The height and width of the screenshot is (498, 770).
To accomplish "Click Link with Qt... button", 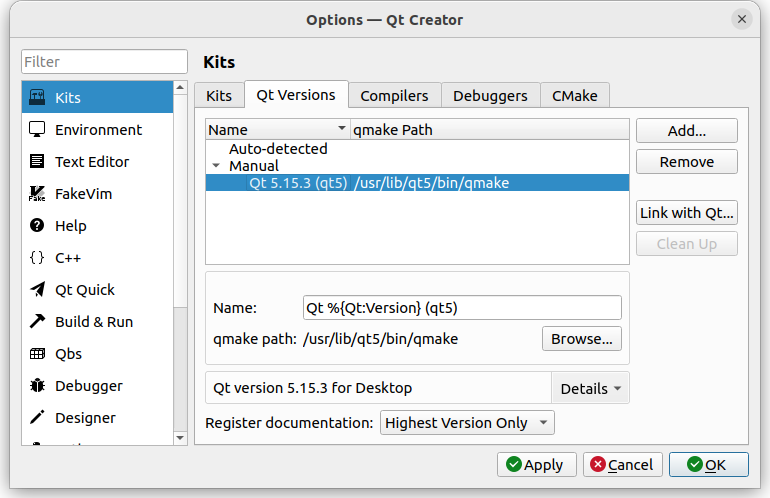I will (687, 213).
